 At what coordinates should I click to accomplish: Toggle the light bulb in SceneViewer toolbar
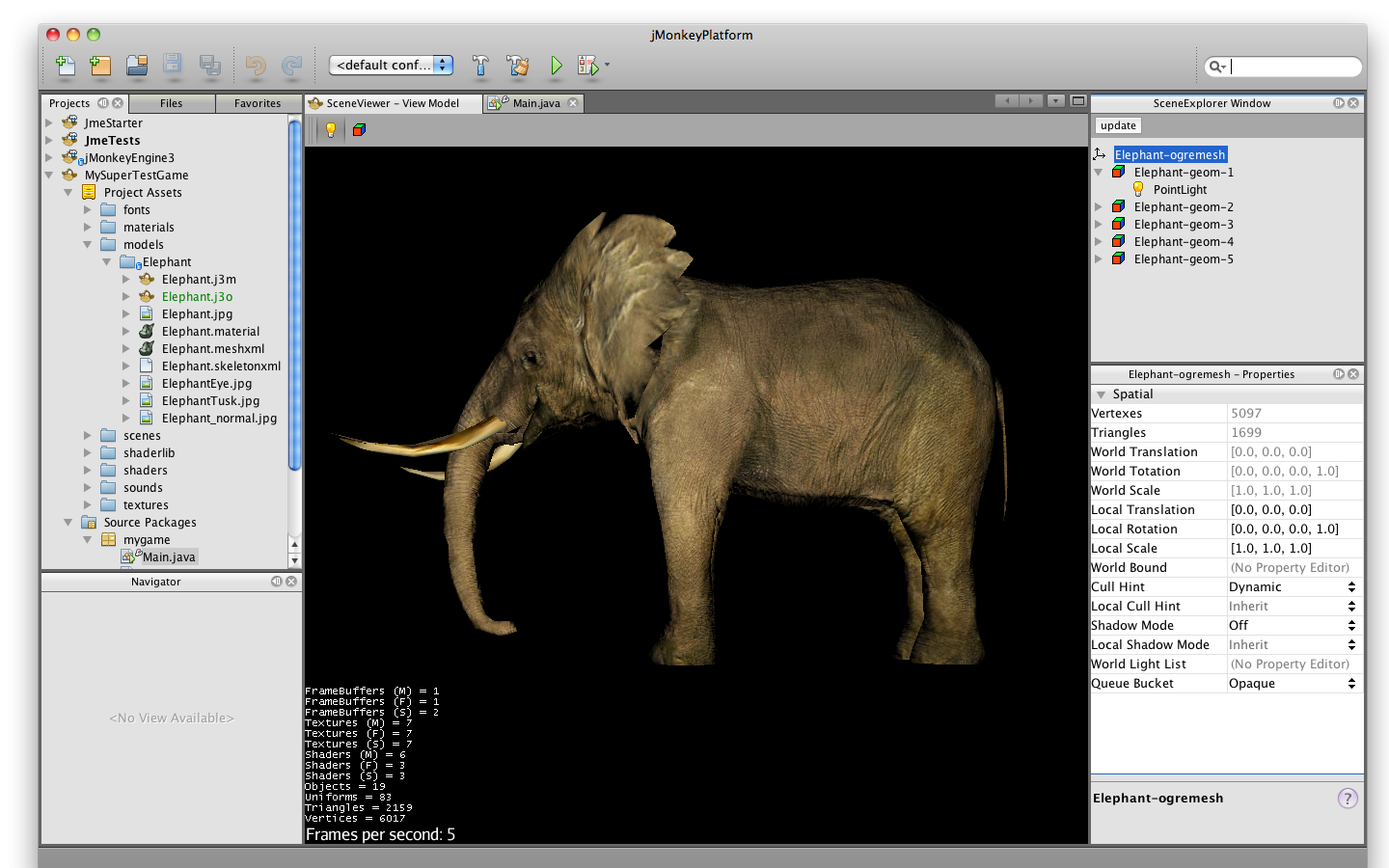(329, 129)
